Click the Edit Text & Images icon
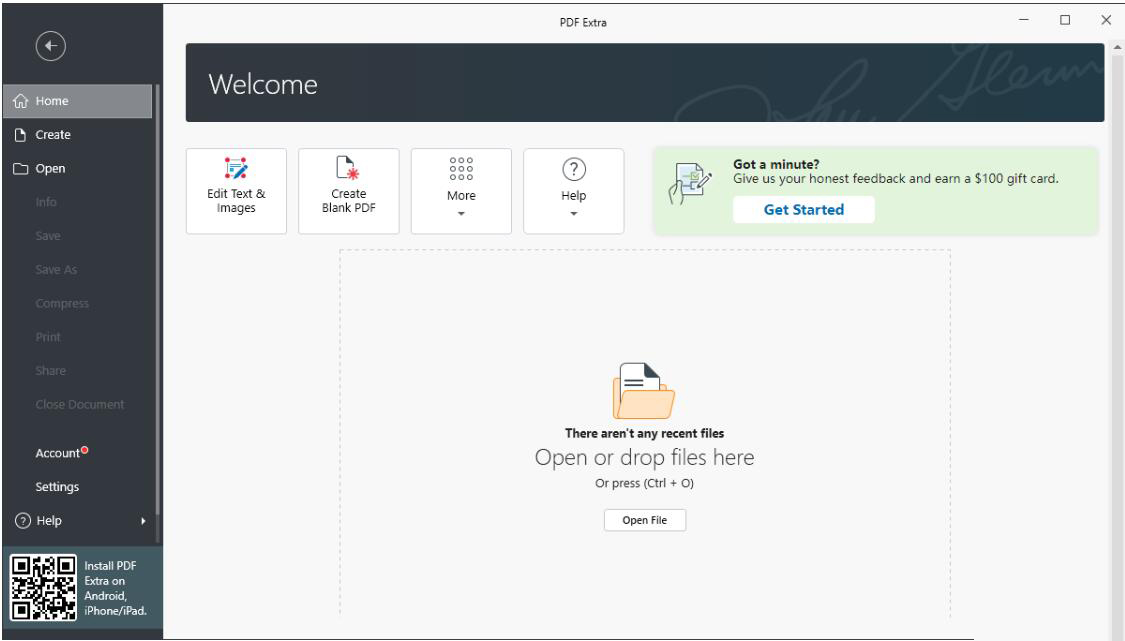Image resolution: width=1125 pixels, height=641 pixels. (236, 169)
